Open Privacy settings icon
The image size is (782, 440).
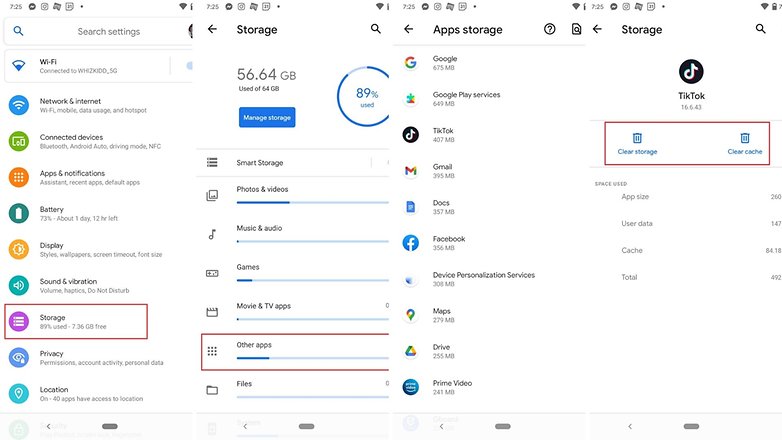click(x=18, y=357)
